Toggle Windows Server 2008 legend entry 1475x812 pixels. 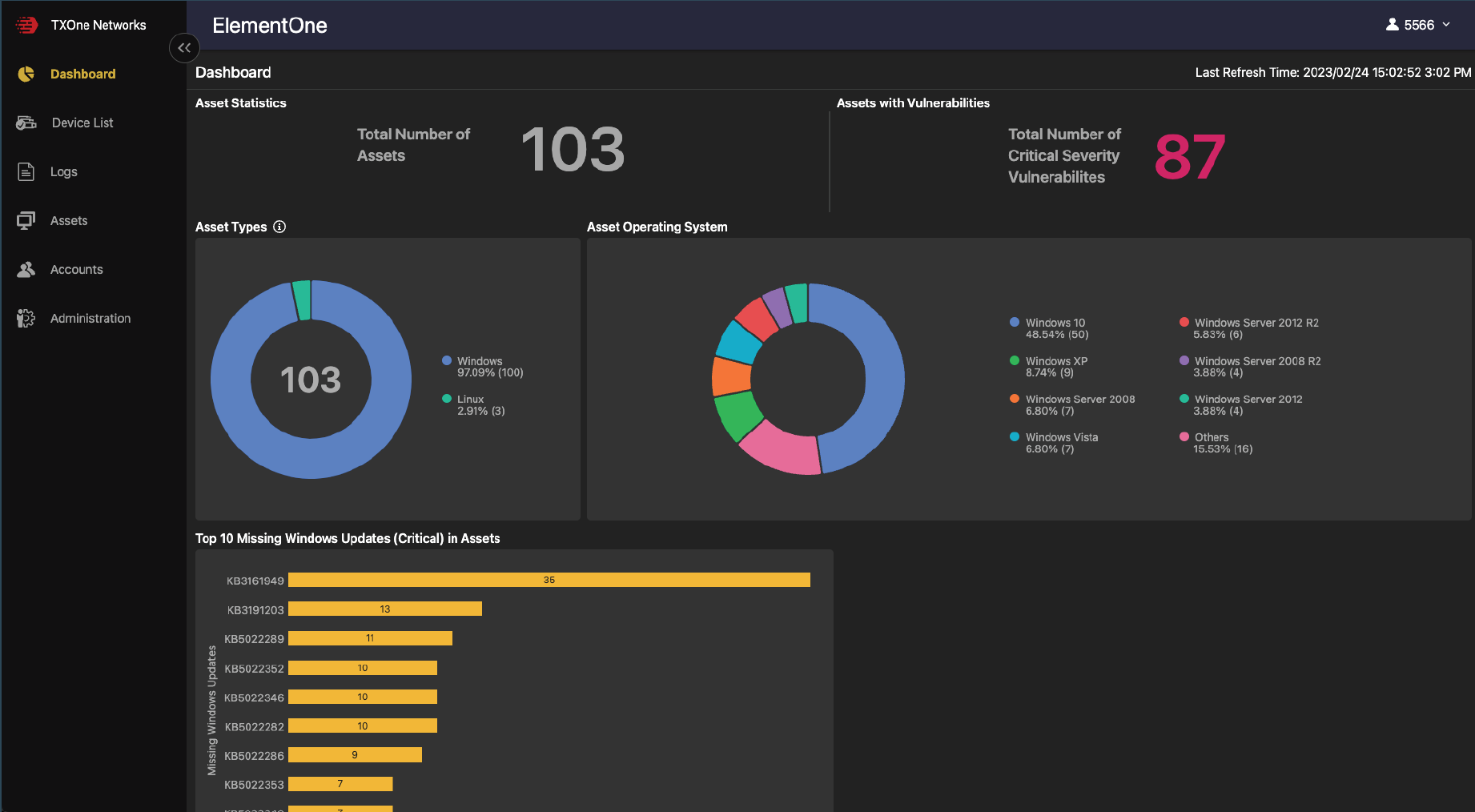click(x=1072, y=404)
